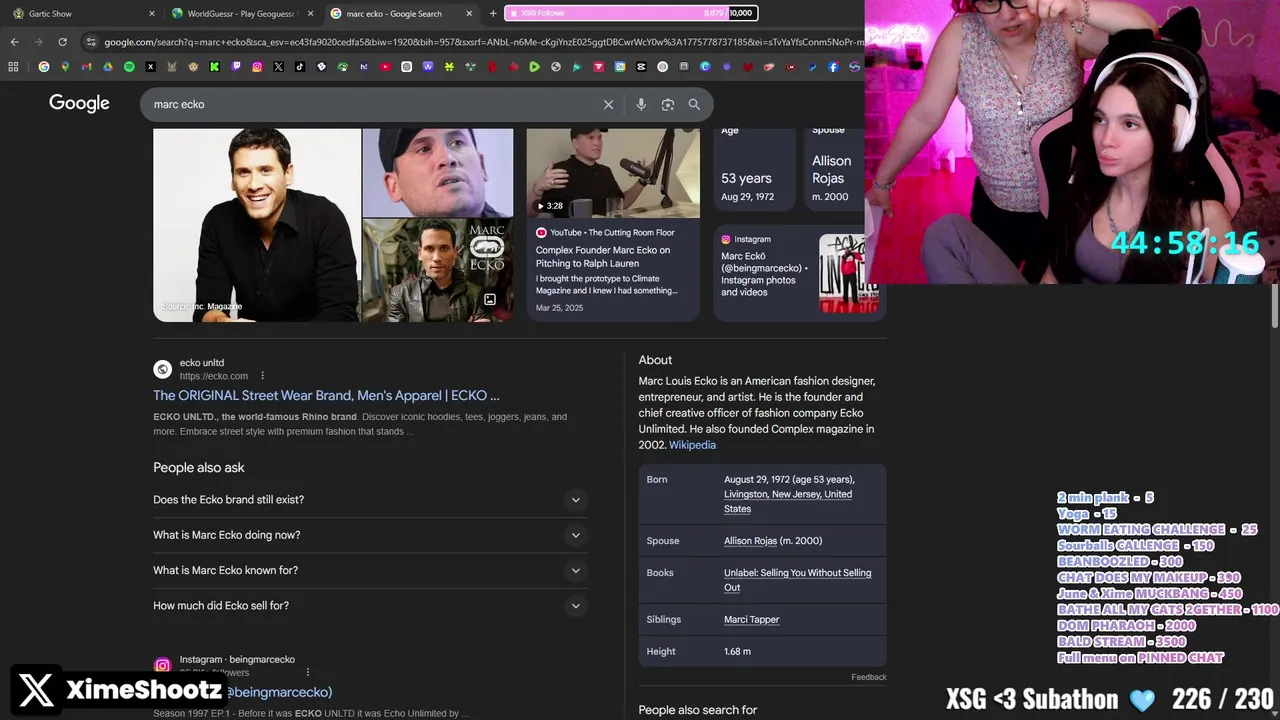Clear the search box with X

click(x=608, y=104)
